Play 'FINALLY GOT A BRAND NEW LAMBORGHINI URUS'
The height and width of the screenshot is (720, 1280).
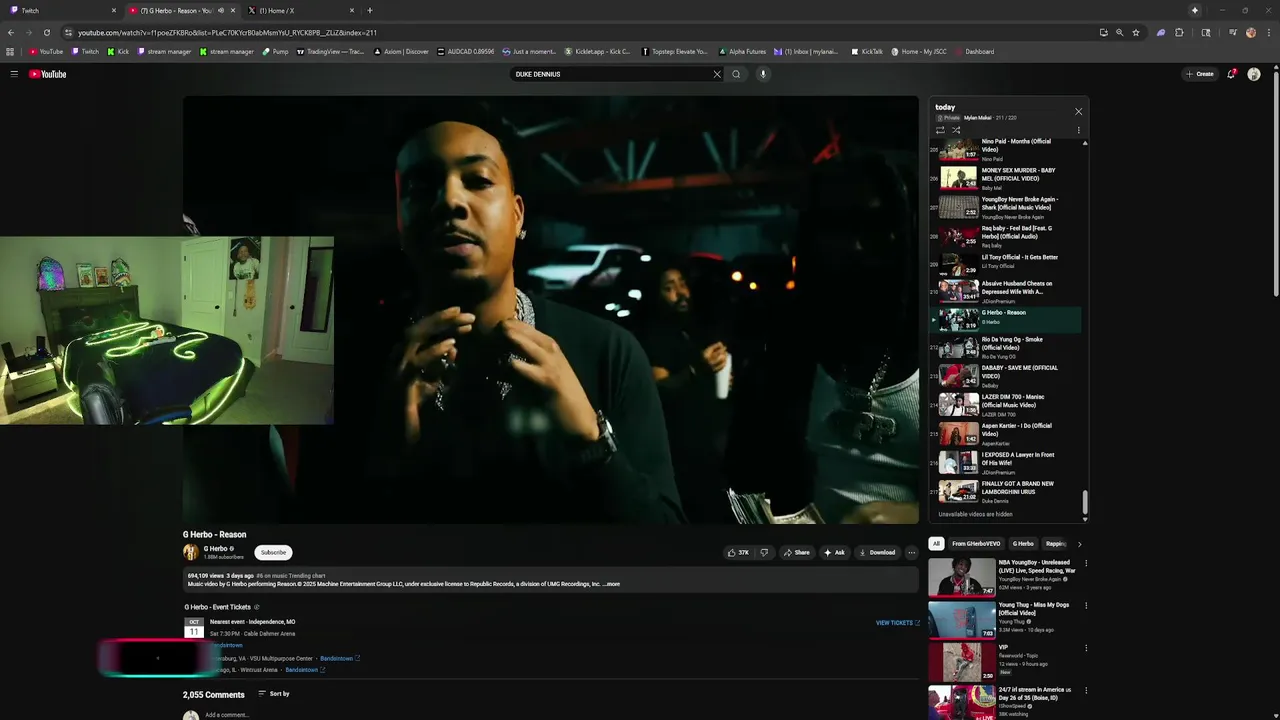1005,491
